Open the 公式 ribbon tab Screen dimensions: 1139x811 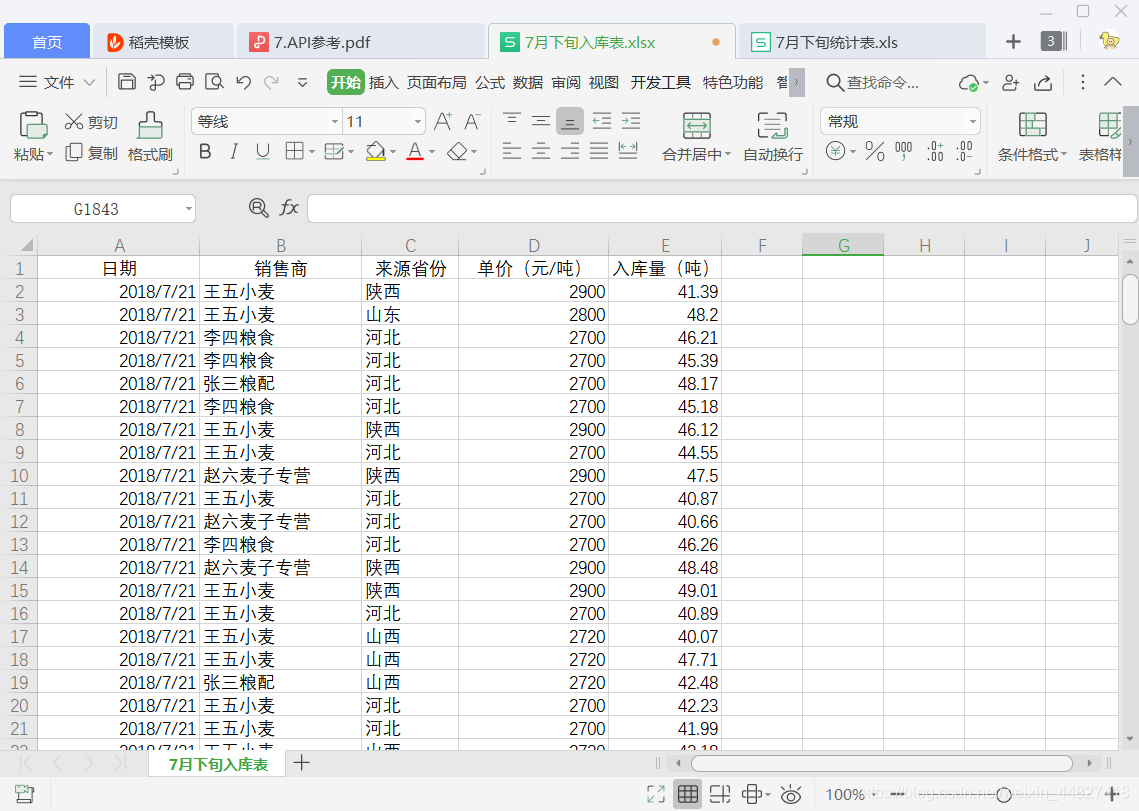490,82
